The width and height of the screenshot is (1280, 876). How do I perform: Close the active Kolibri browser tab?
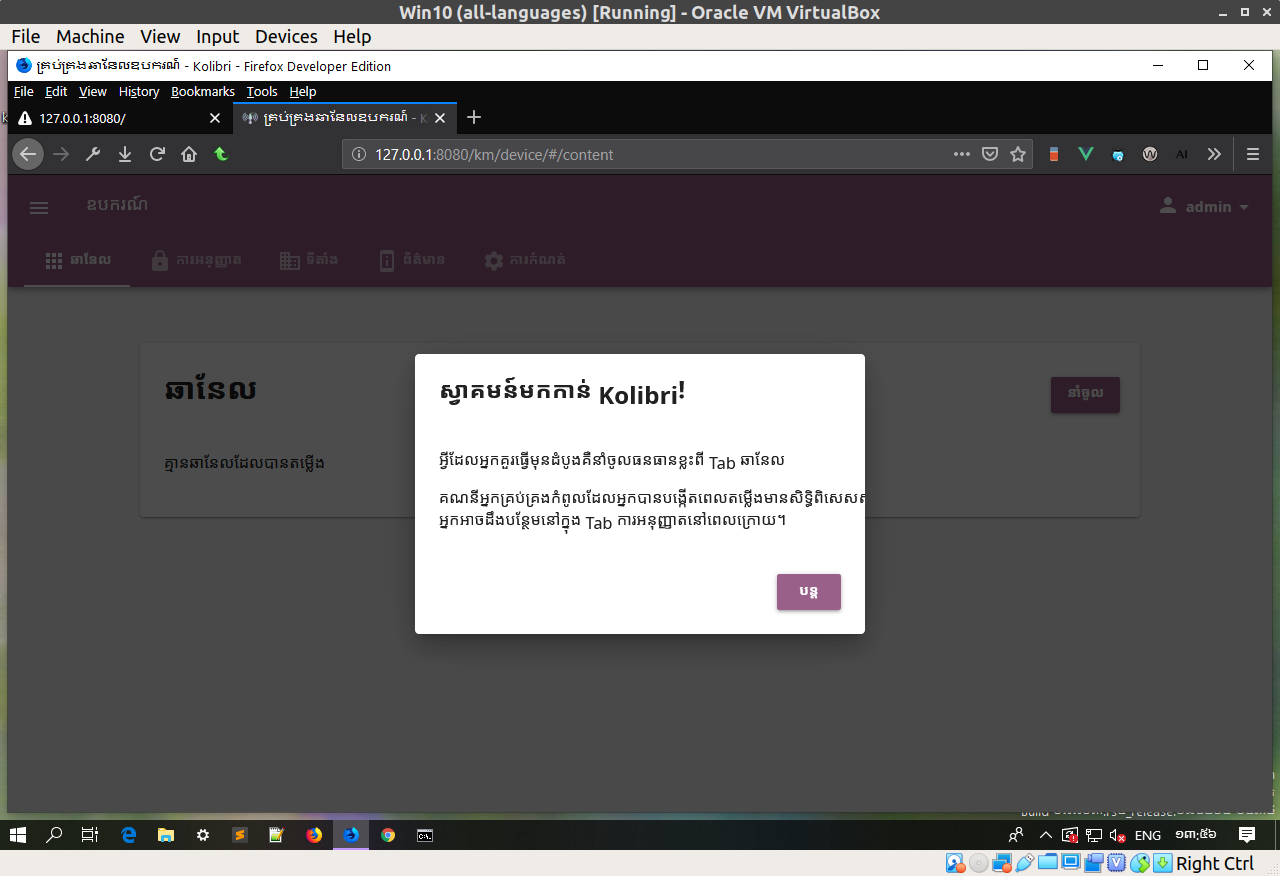(440, 118)
